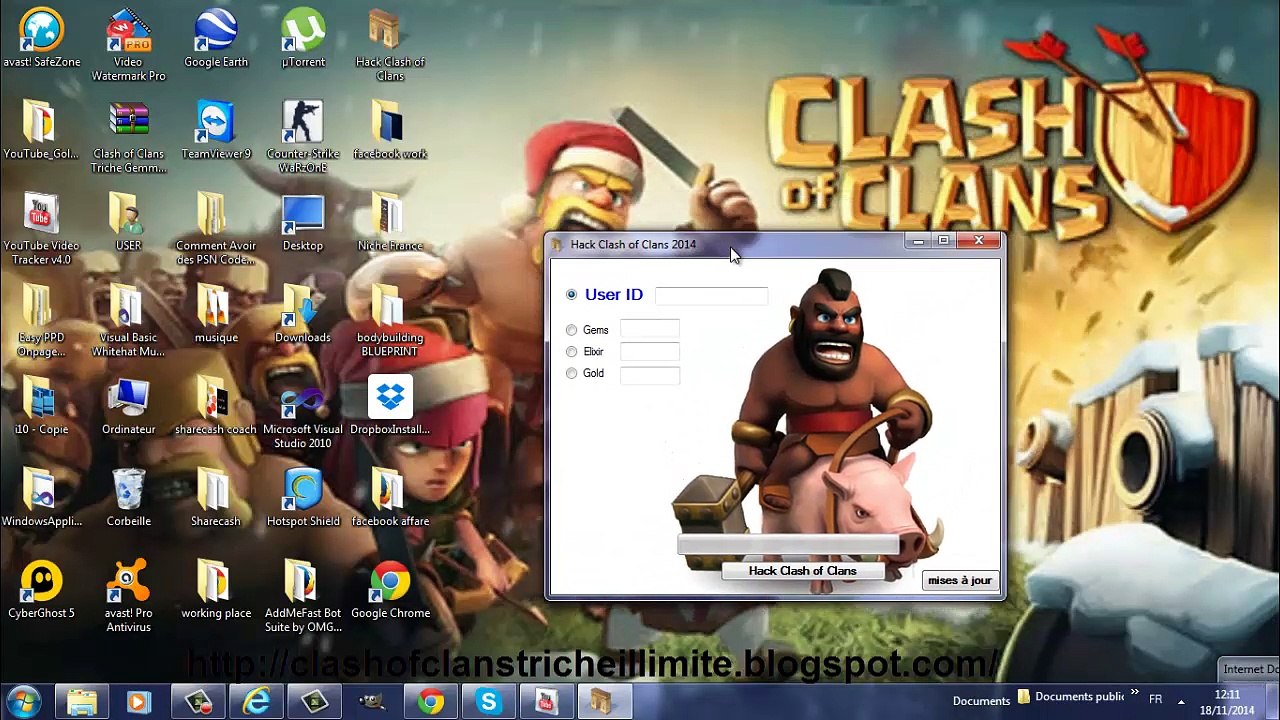1280x720 pixels.
Task: Select the Google Chrome desktop shortcut
Action: point(390,591)
